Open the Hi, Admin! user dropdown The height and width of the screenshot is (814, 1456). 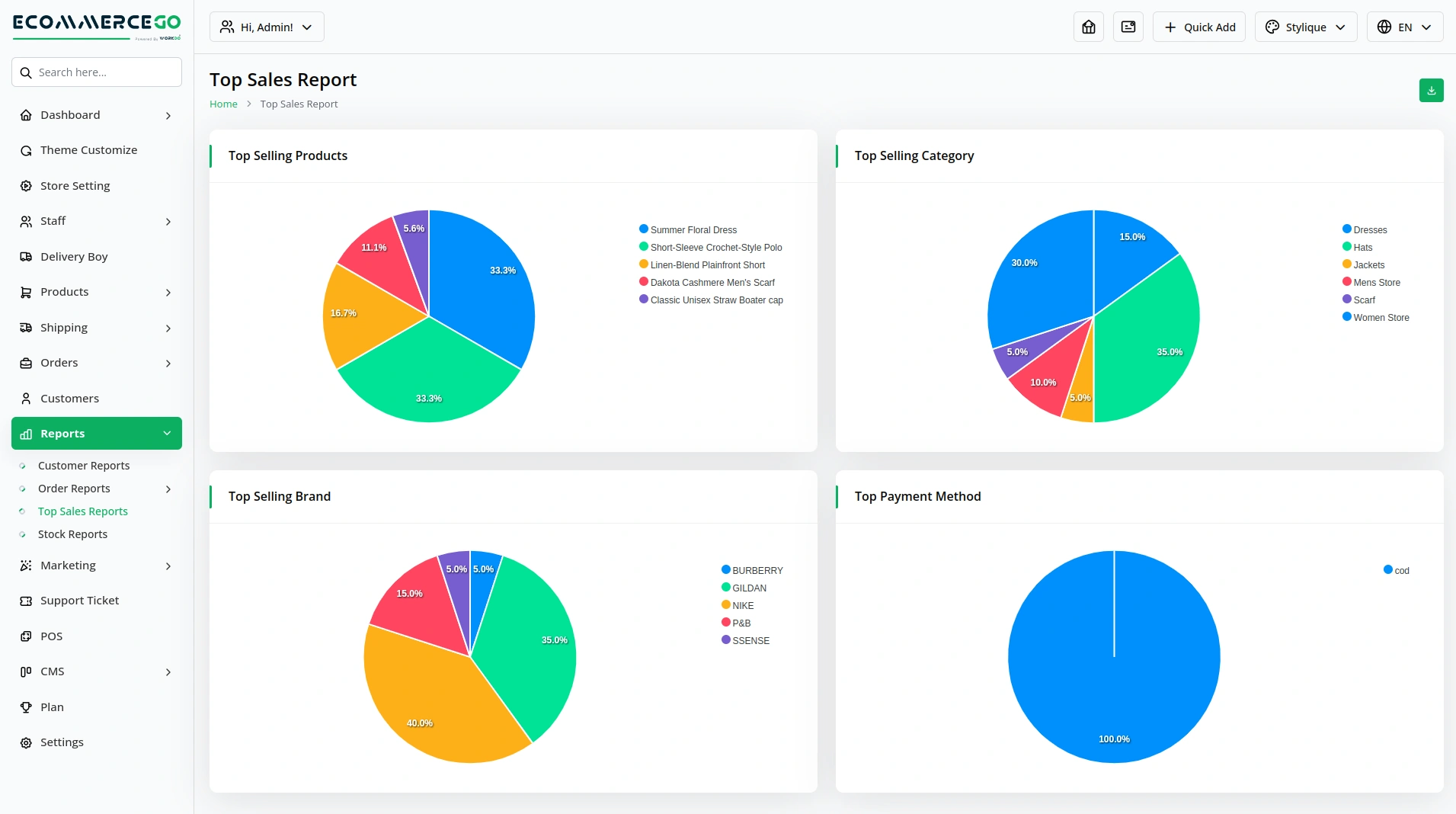267,27
